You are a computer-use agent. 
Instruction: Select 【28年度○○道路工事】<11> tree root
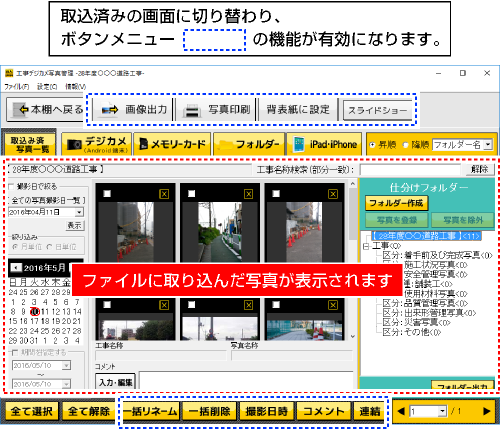426,236
